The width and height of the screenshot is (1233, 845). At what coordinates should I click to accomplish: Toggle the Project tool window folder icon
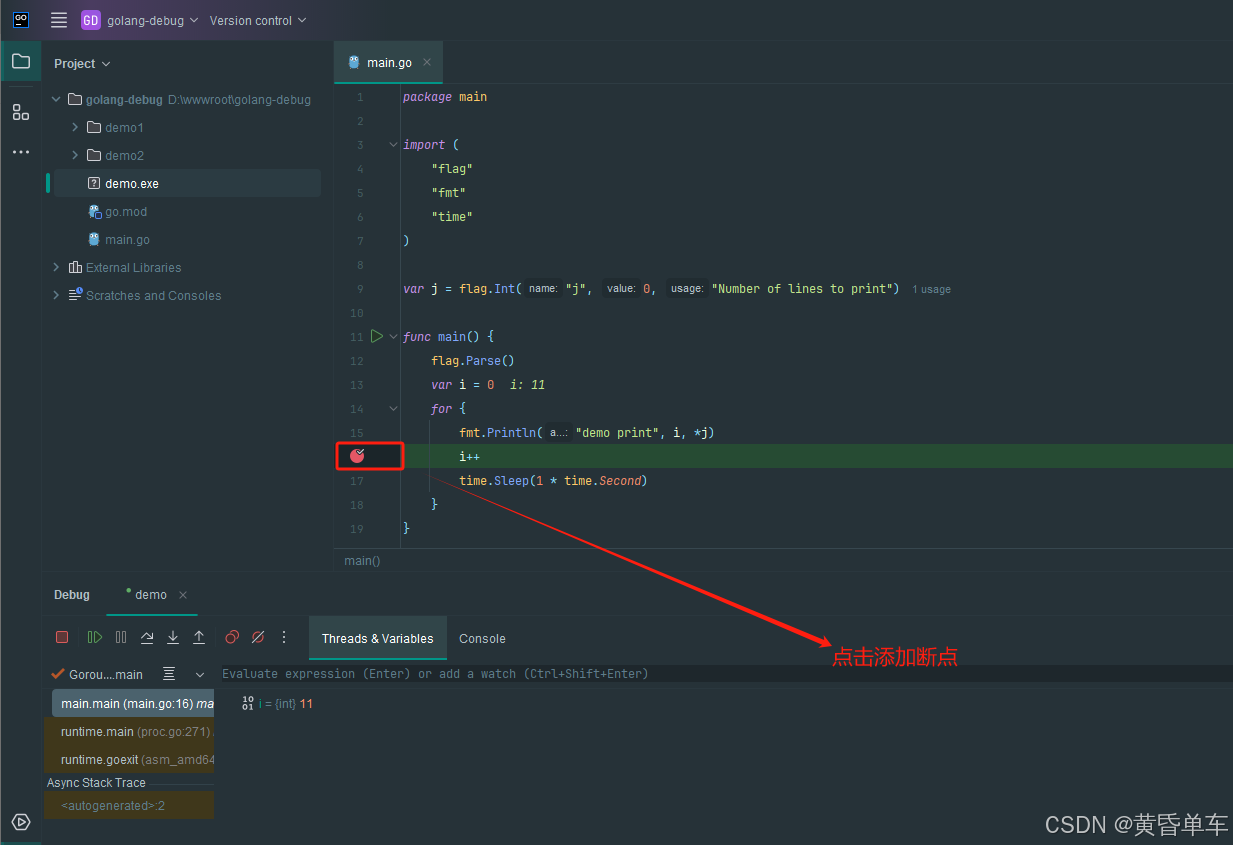click(x=20, y=61)
